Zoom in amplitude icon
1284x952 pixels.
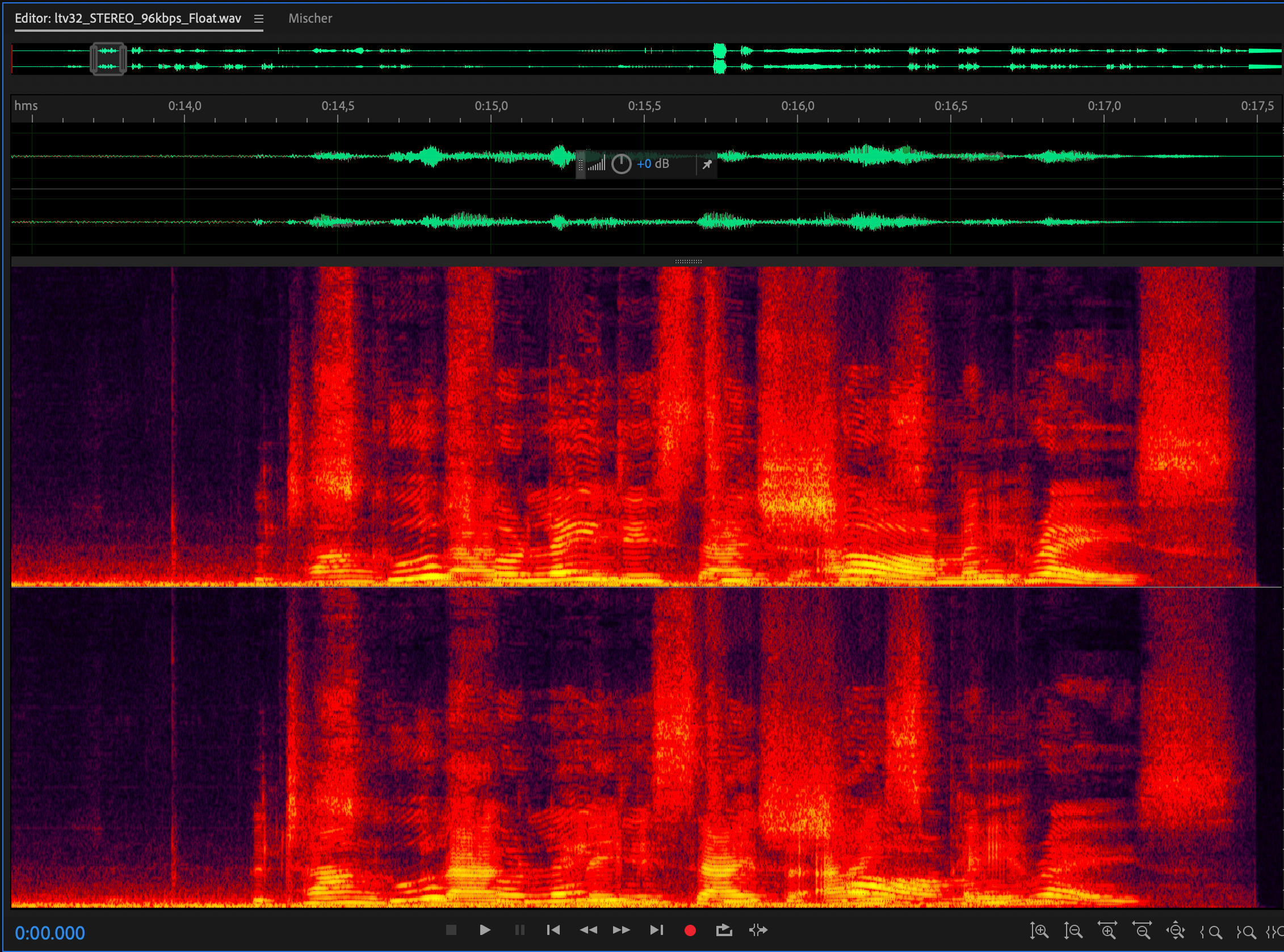click(x=1039, y=930)
